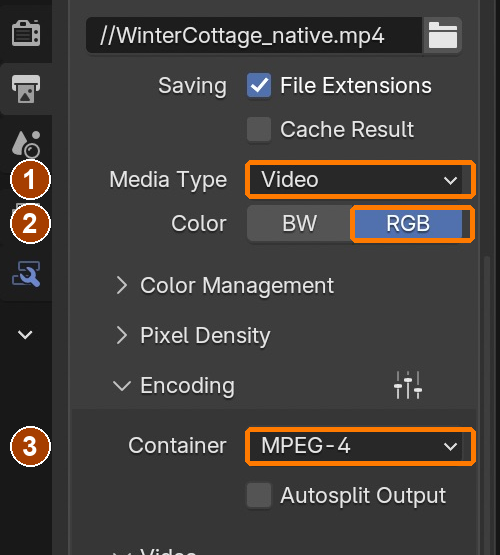Expand the Color Management panel
Viewport: 500px width, 555px height.
[225, 285]
